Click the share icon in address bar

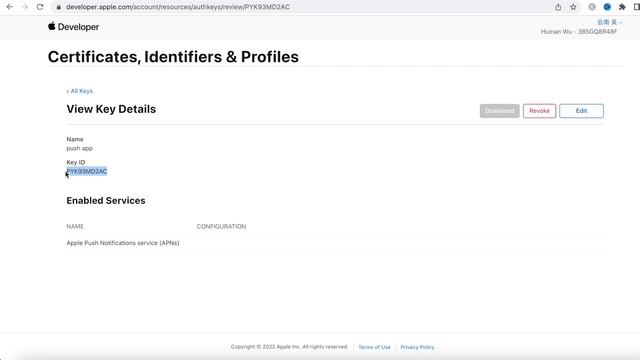point(558,7)
